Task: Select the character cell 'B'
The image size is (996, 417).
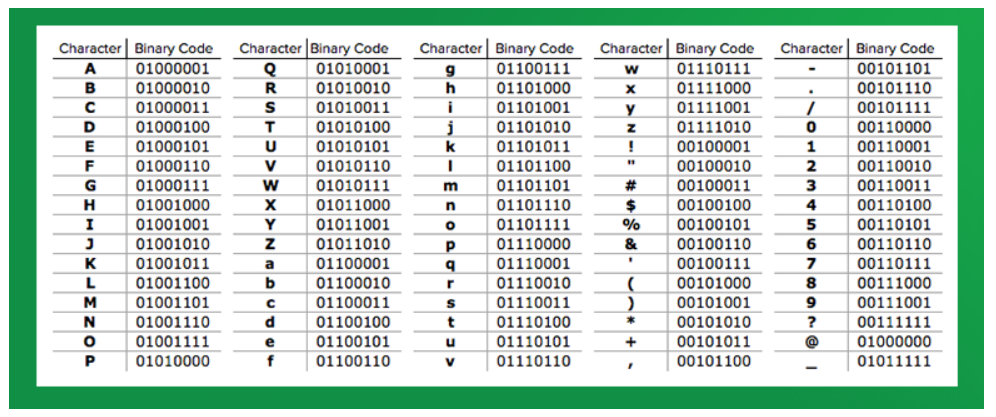Action: [x=90, y=88]
